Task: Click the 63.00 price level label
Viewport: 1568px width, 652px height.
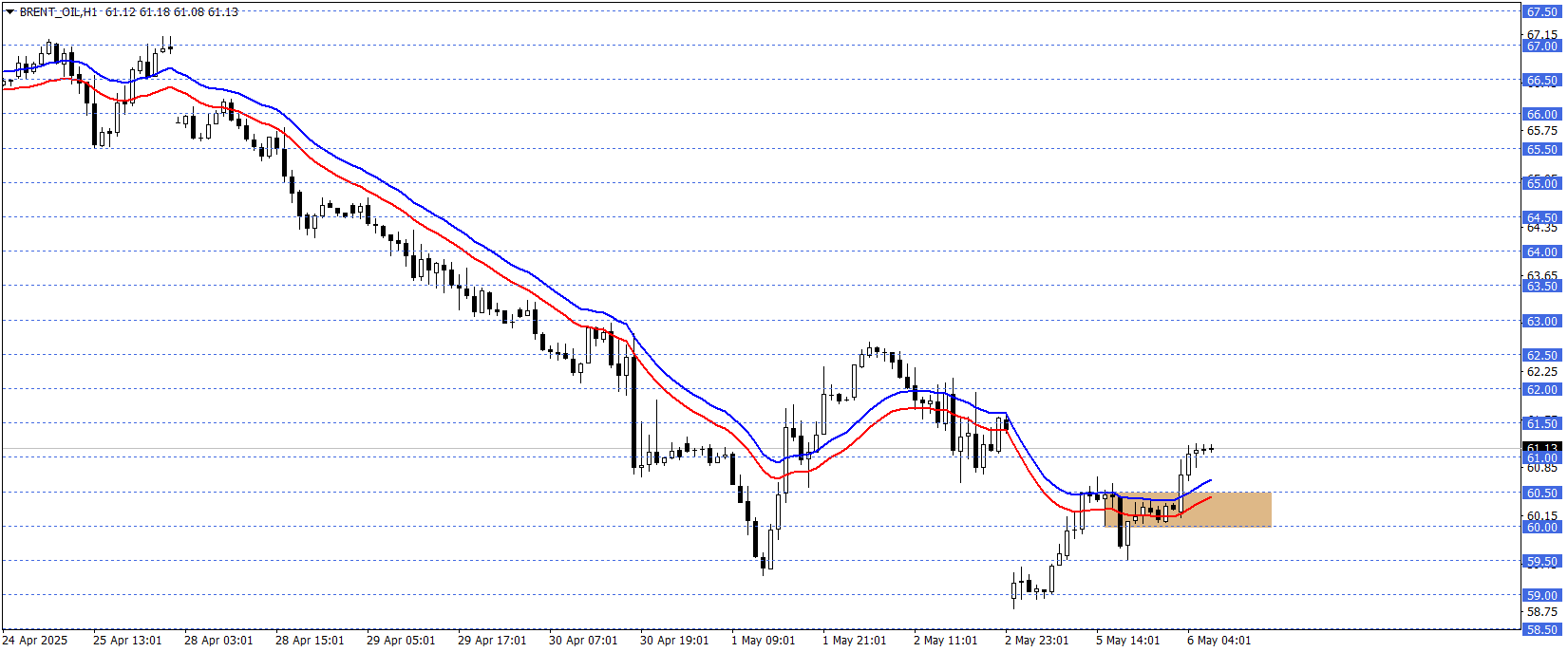Action: point(1543,321)
